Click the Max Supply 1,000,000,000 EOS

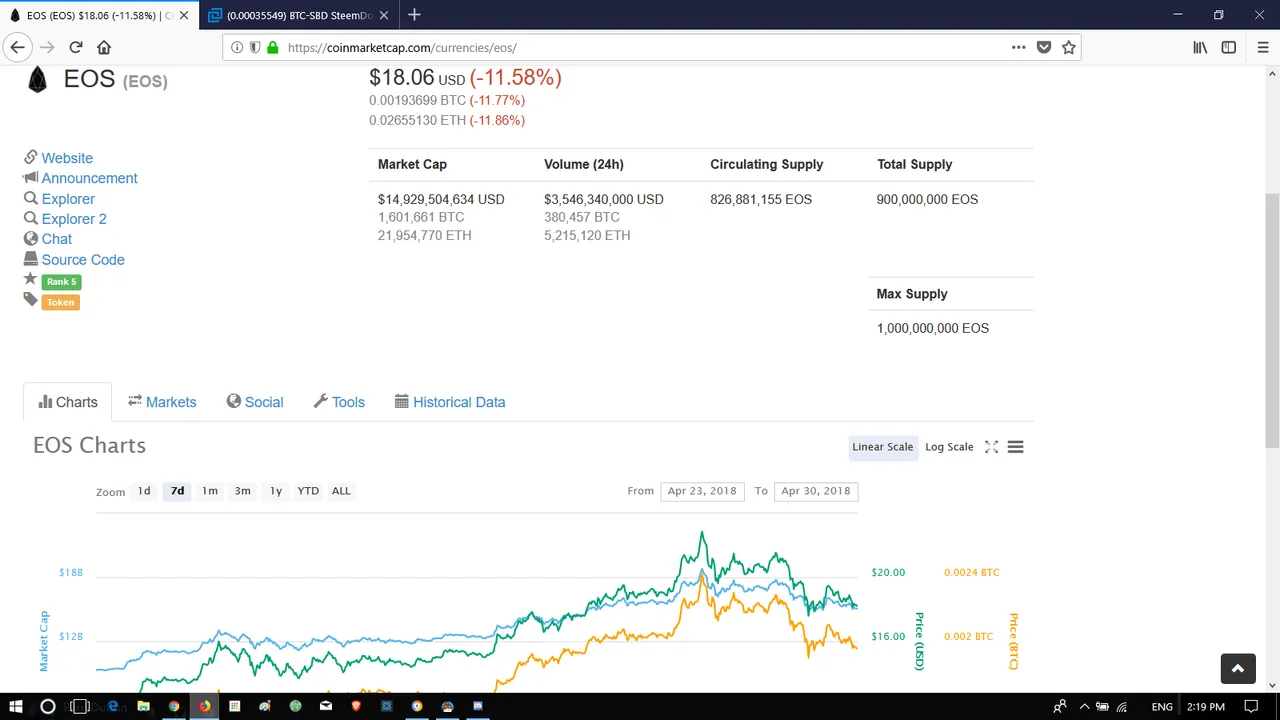pos(933,328)
